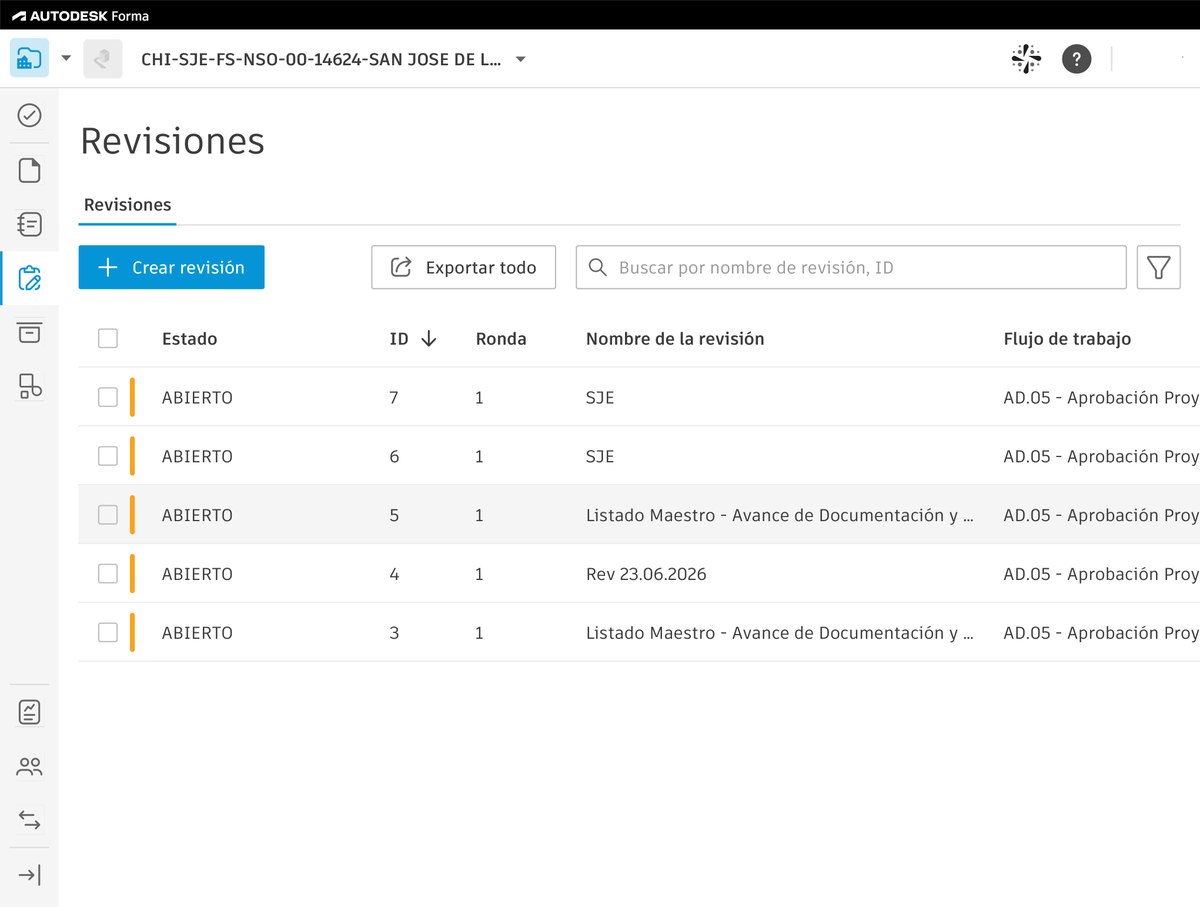Sort by Flujo de trabajo header

click(1067, 339)
